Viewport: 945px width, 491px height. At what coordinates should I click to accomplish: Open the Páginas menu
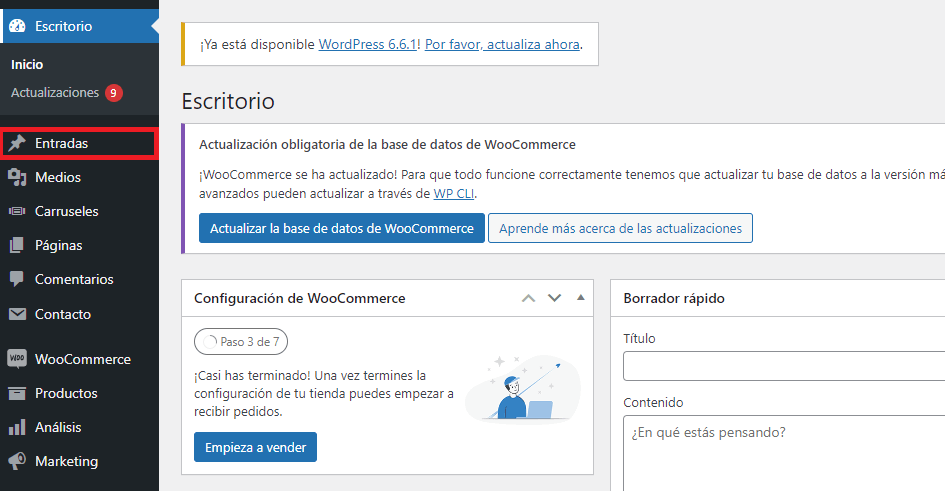pyautogui.click(x=80, y=245)
